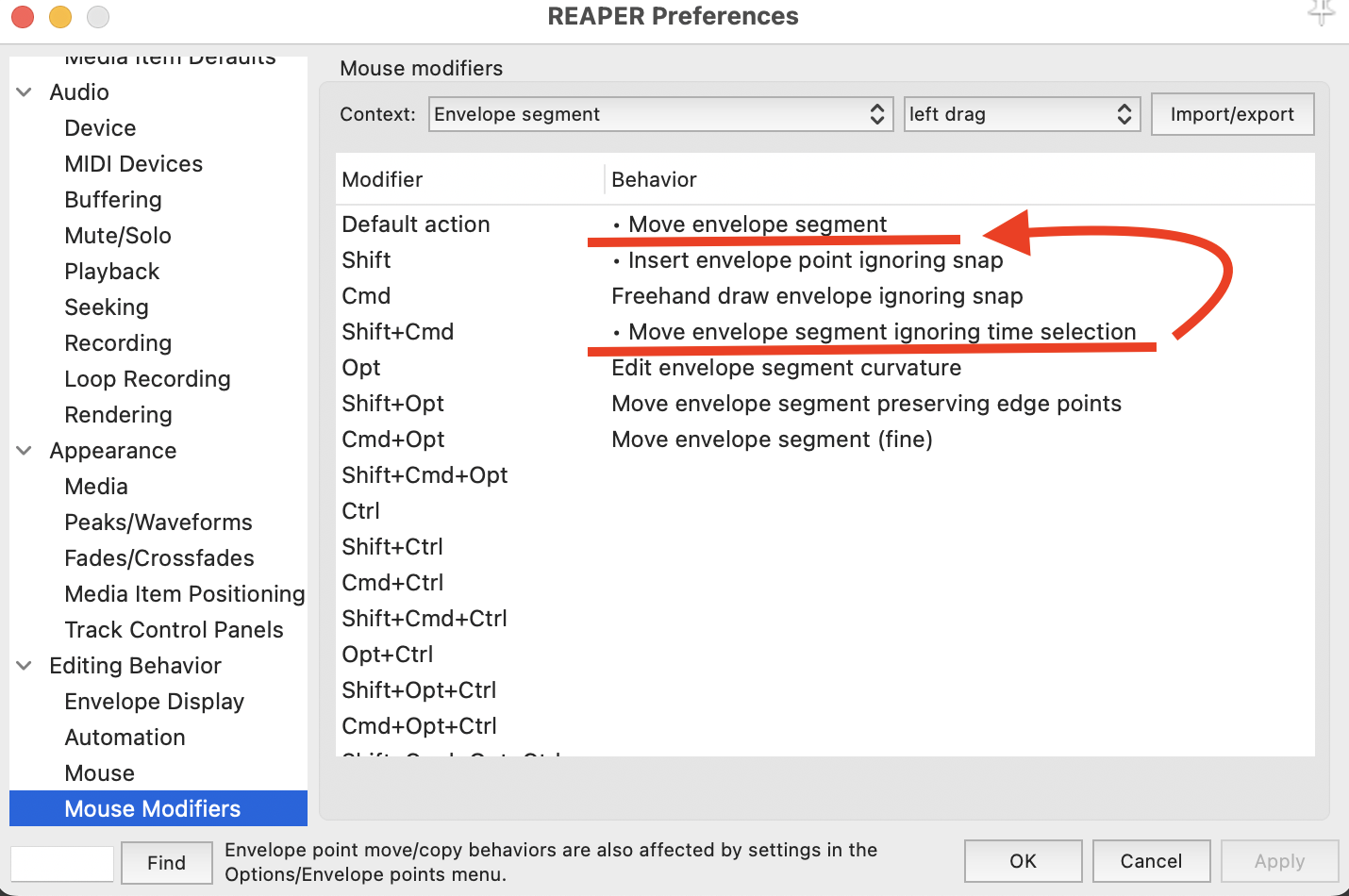Collapse the Appearance tree section
This screenshot has width=1349, height=896.
25,451
